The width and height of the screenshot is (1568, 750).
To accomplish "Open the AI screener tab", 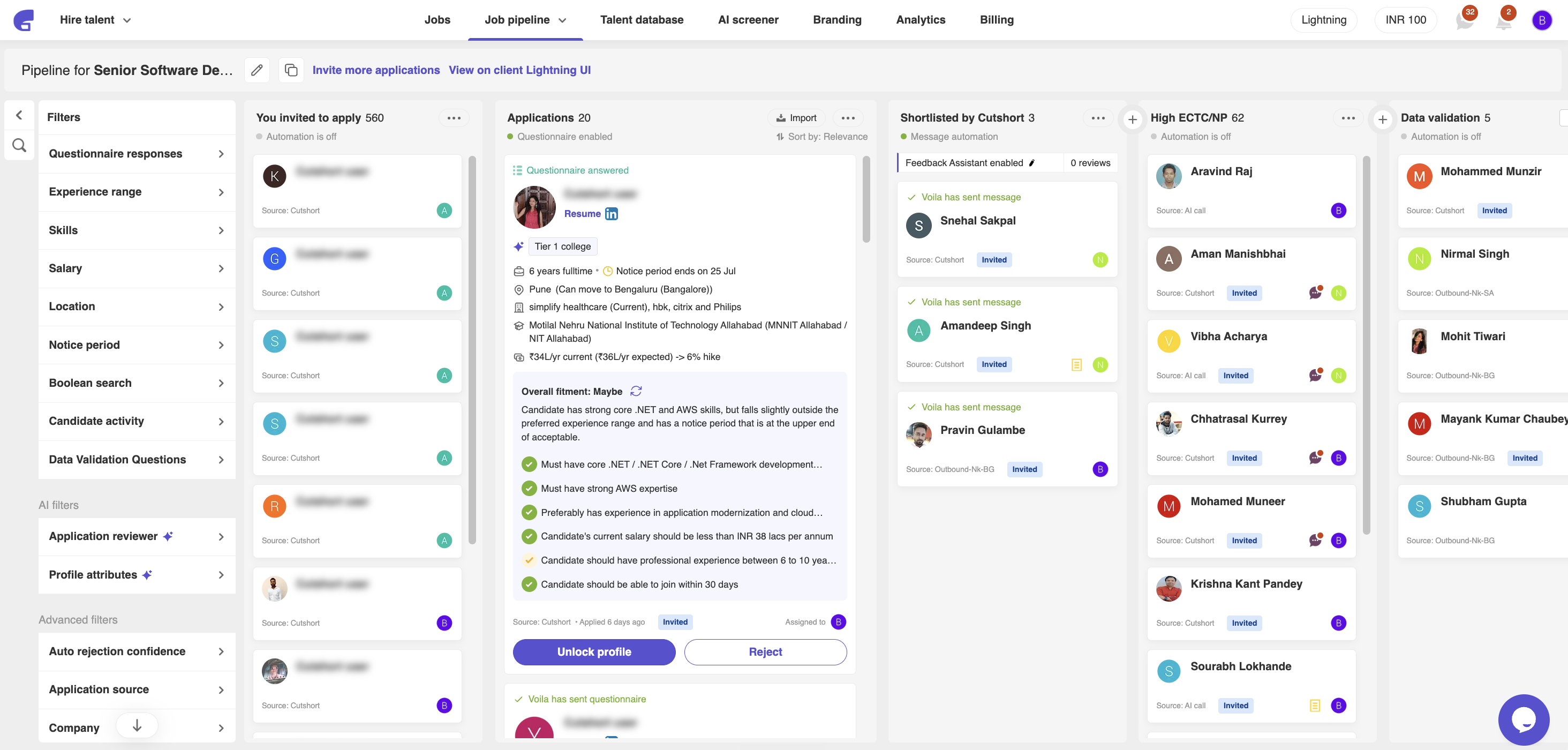I will 748,20.
